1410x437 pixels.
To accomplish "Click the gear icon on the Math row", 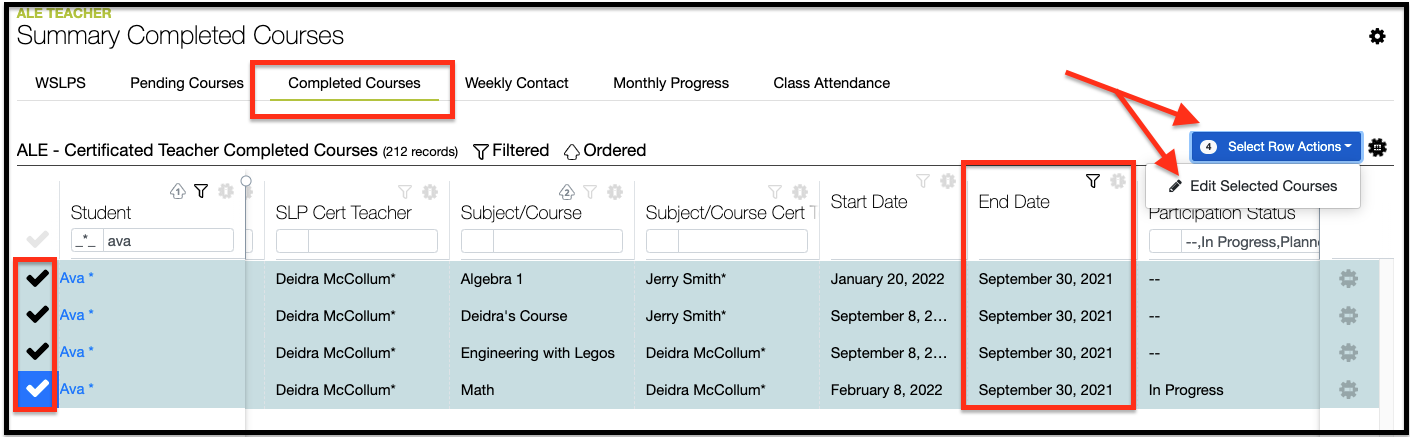I will click(x=1348, y=389).
